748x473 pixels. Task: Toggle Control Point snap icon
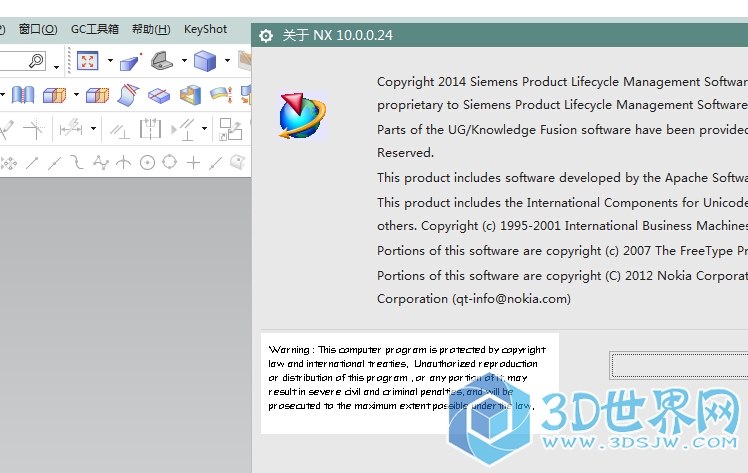tap(76, 163)
